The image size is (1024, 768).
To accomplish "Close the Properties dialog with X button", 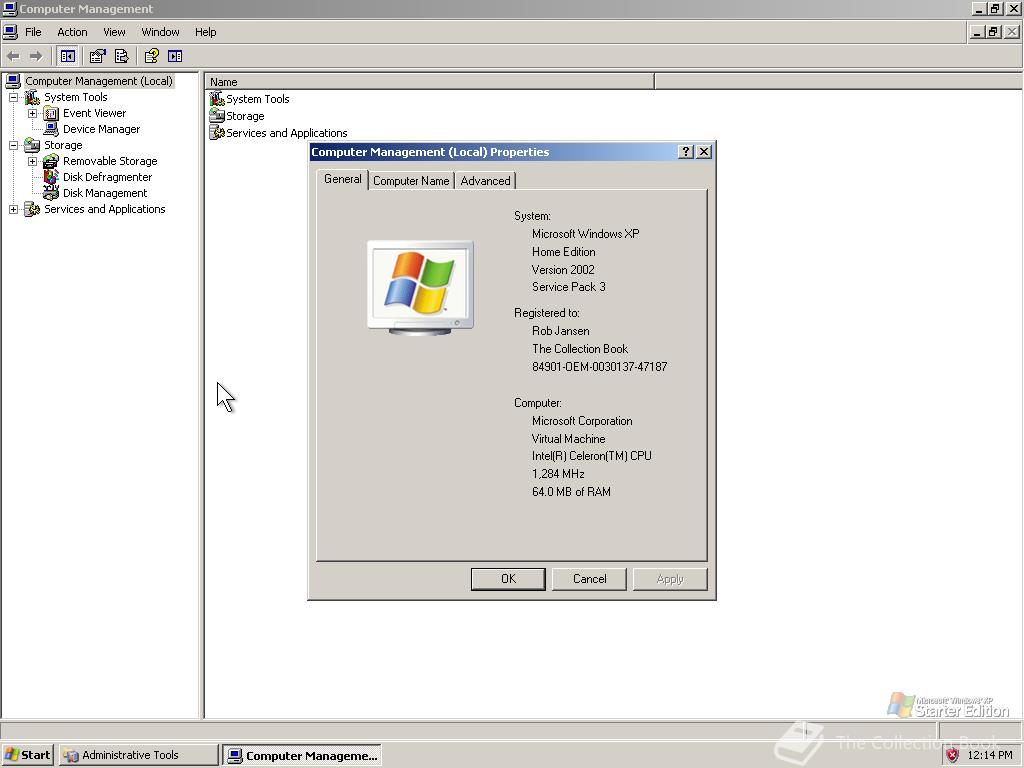I will [704, 152].
